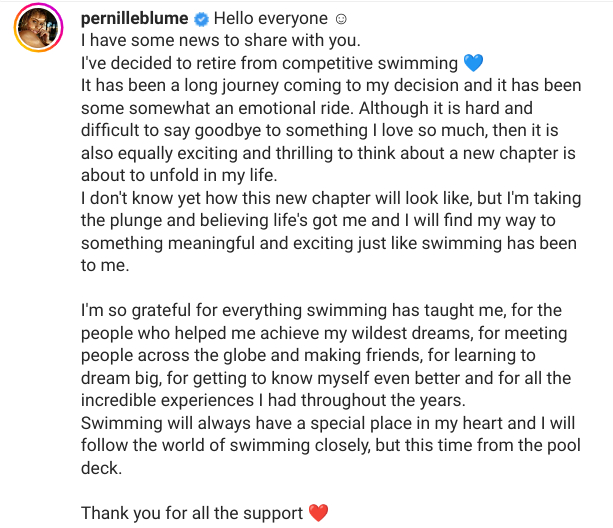
Task: Click the line 'about to unfold in my life.'
Action: click(179, 175)
